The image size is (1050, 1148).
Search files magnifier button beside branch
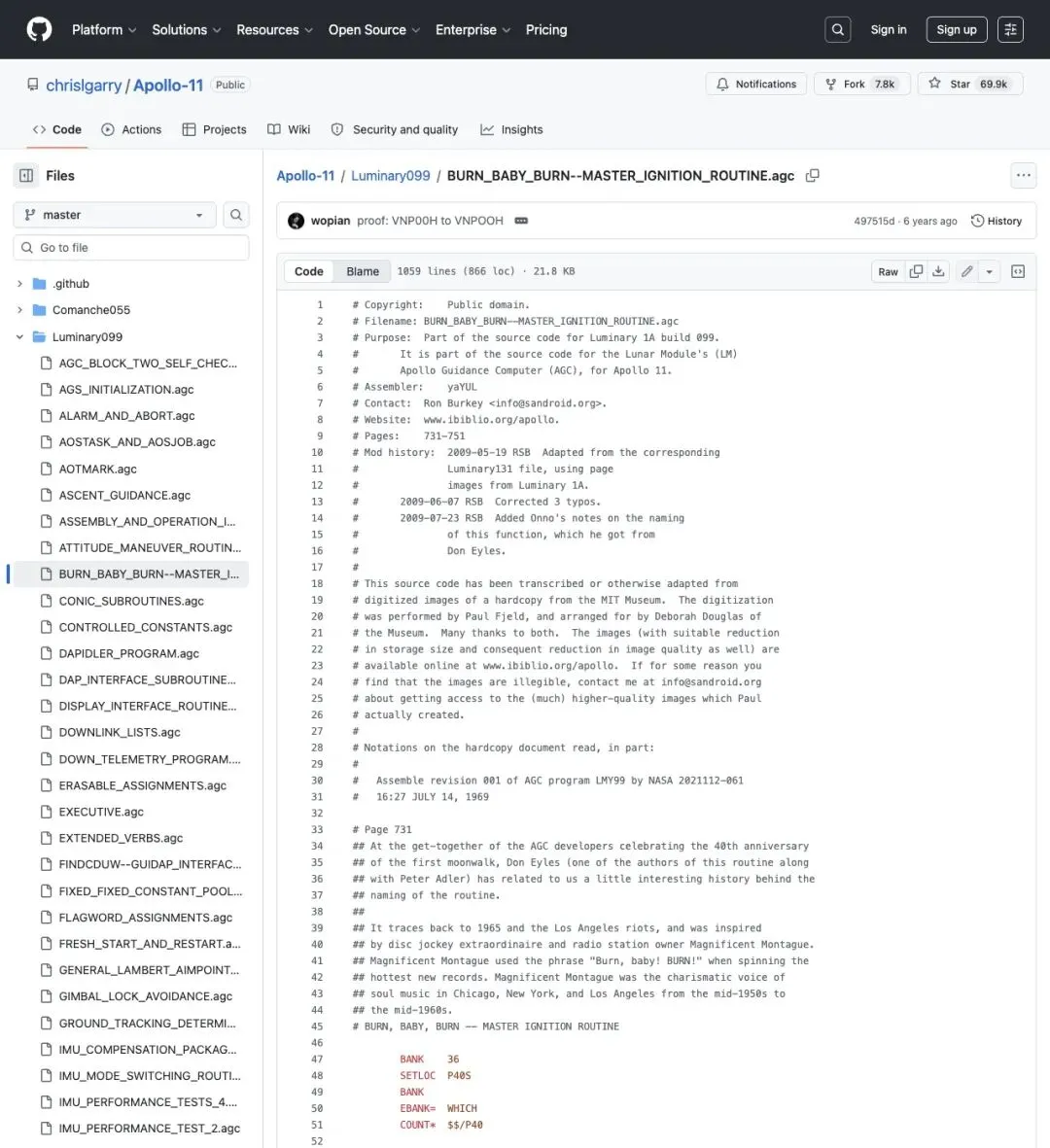tap(236, 215)
